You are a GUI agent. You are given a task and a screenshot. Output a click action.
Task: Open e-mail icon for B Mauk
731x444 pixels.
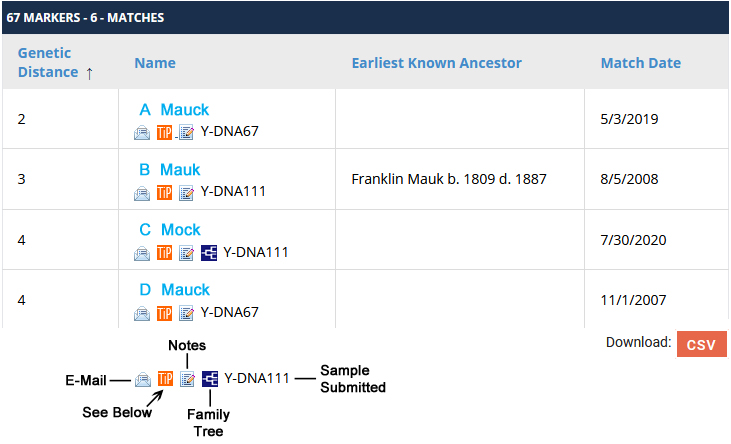coord(142,192)
